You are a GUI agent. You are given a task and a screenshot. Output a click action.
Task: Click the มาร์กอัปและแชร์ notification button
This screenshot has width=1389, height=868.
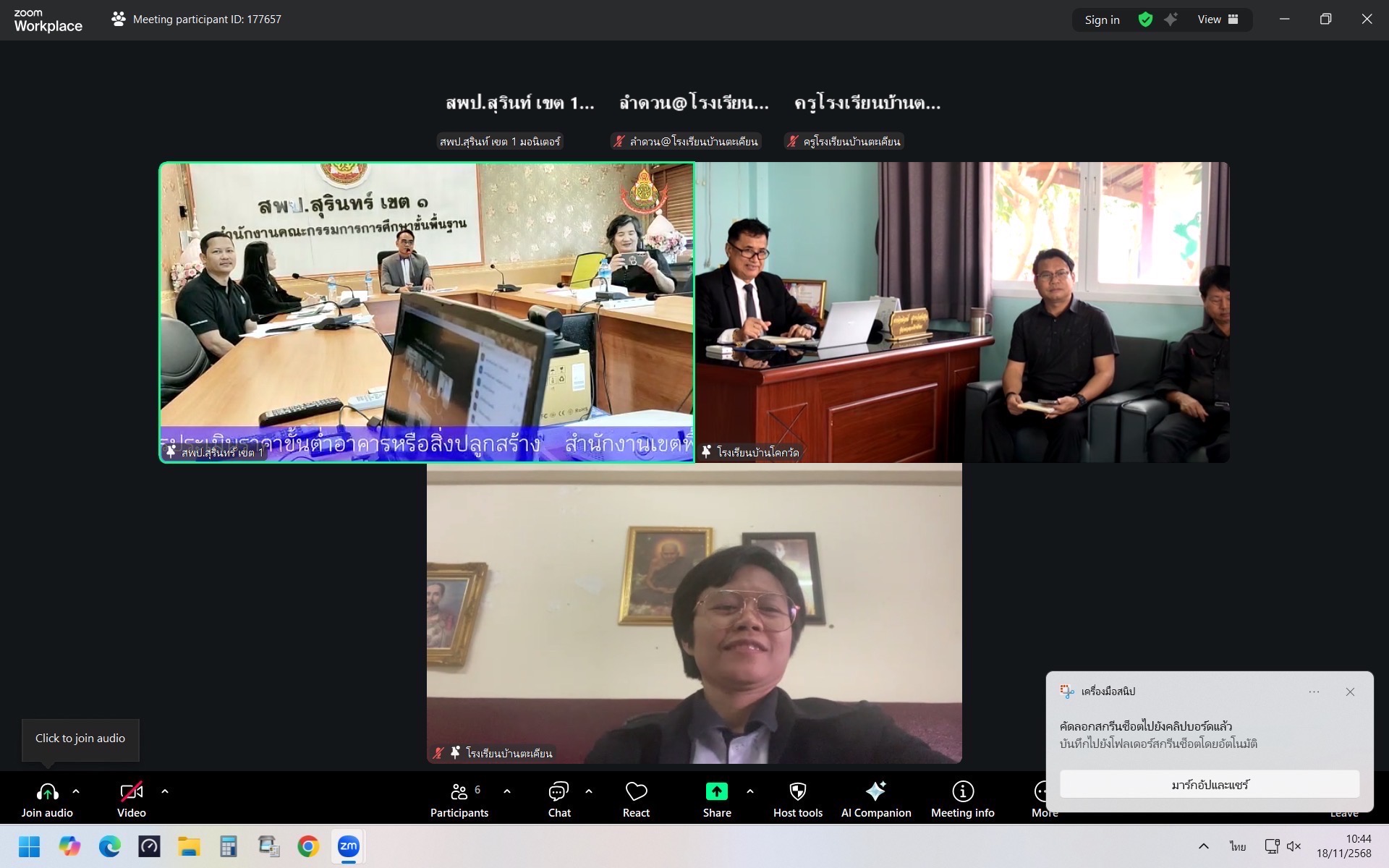point(1210,784)
